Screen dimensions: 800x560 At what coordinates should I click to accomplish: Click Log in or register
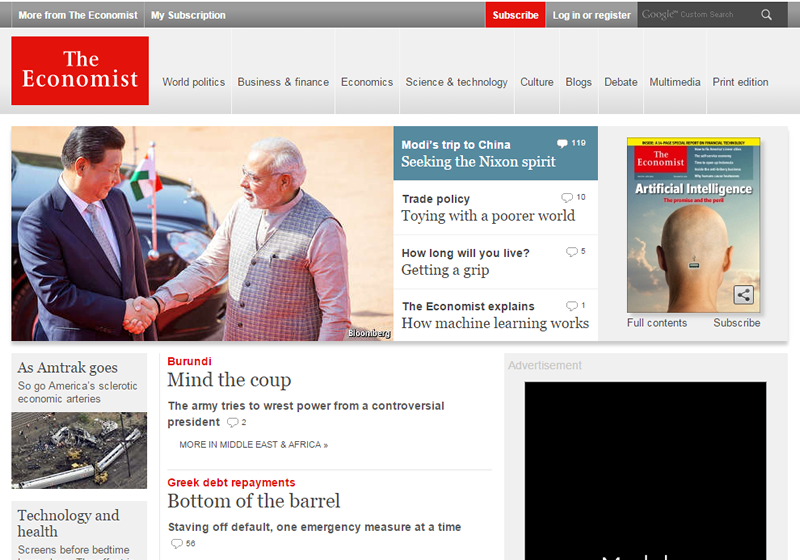click(591, 15)
